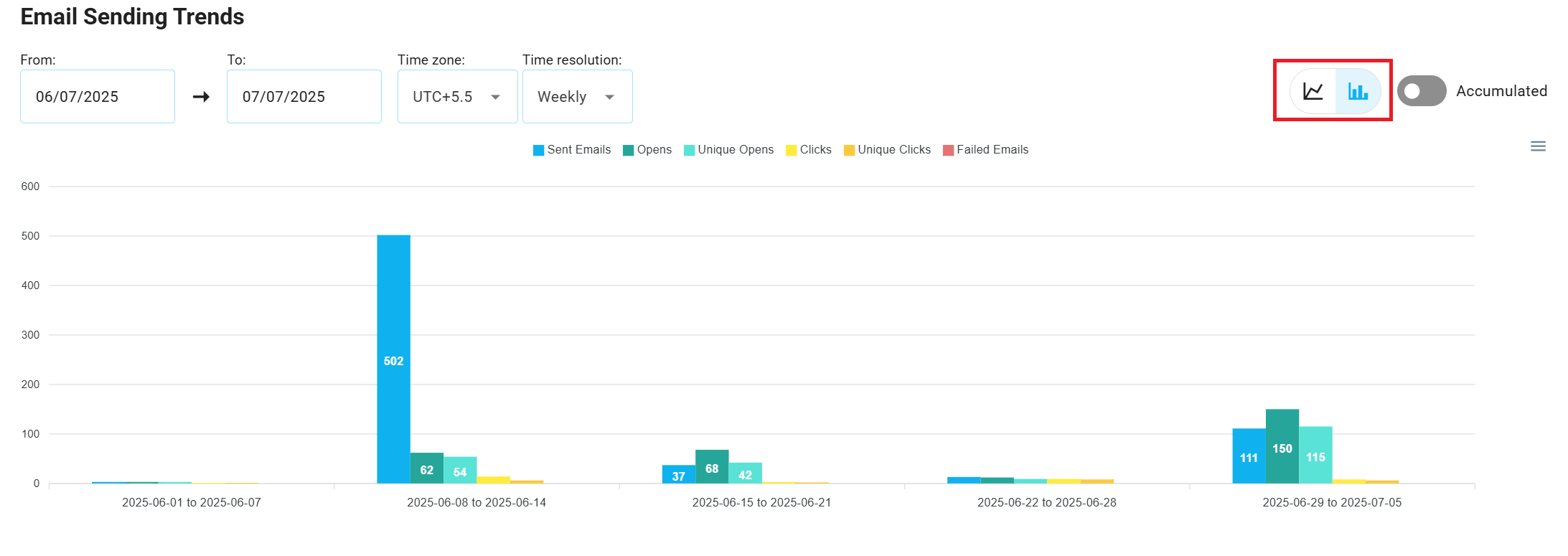The width and height of the screenshot is (1568, 556).
Task: Click the arrow between date fields
Action: [201, 97]
